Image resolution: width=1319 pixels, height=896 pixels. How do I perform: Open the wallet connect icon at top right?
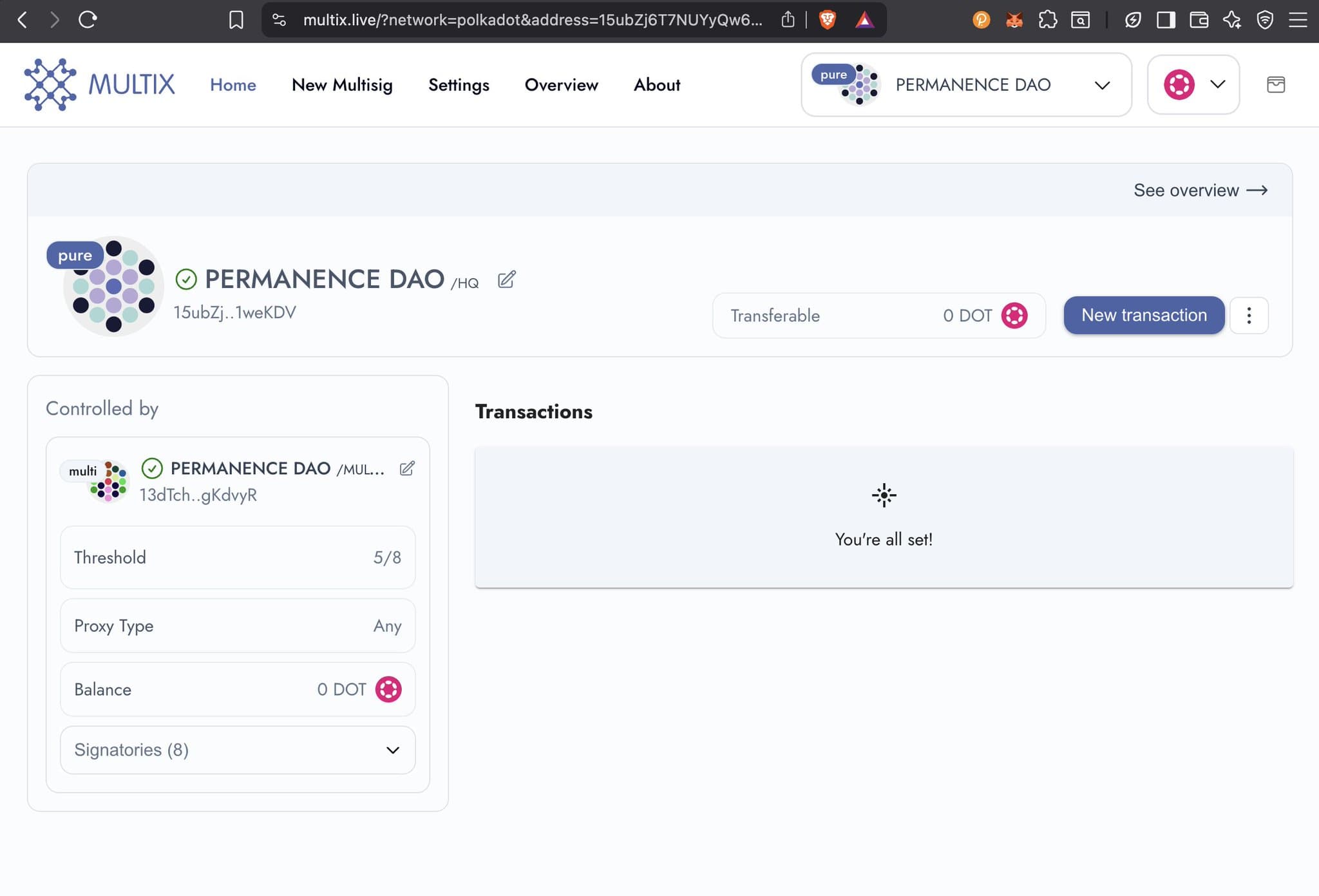(x=1275, y=84)
